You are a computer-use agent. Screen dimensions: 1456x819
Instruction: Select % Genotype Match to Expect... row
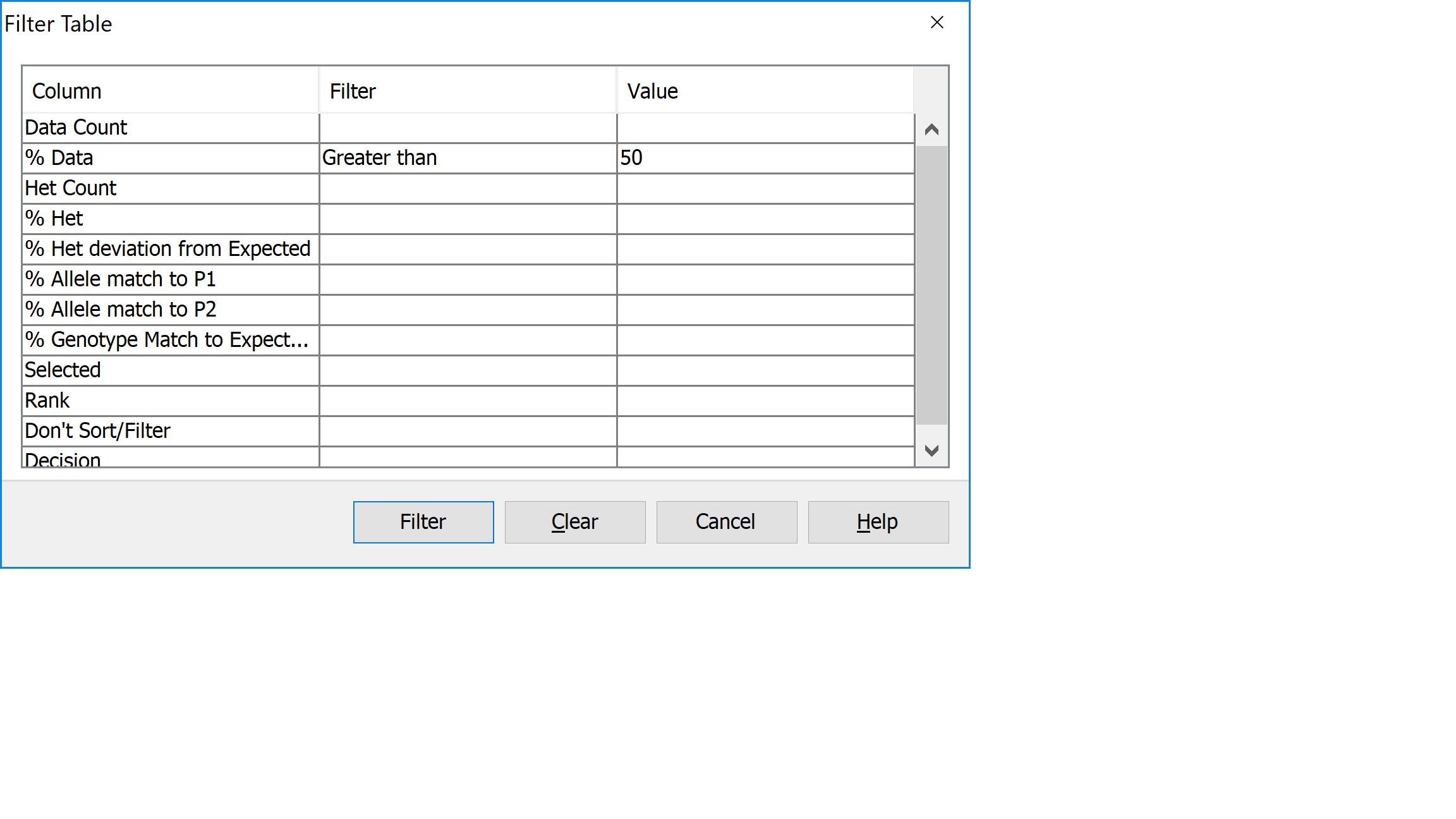pyautogui.click(x=171, y=340)
